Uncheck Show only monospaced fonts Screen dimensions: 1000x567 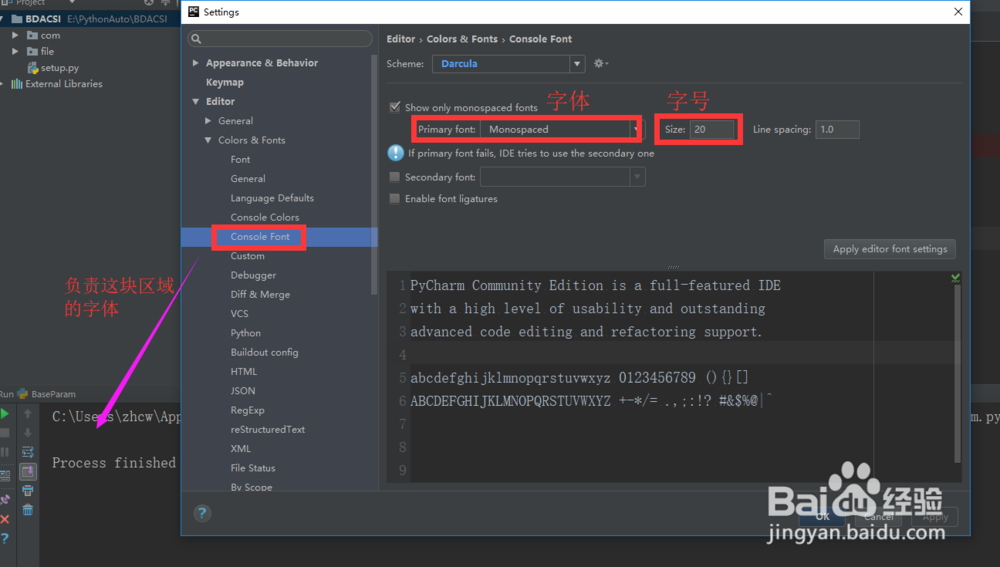tap(395, 107)
